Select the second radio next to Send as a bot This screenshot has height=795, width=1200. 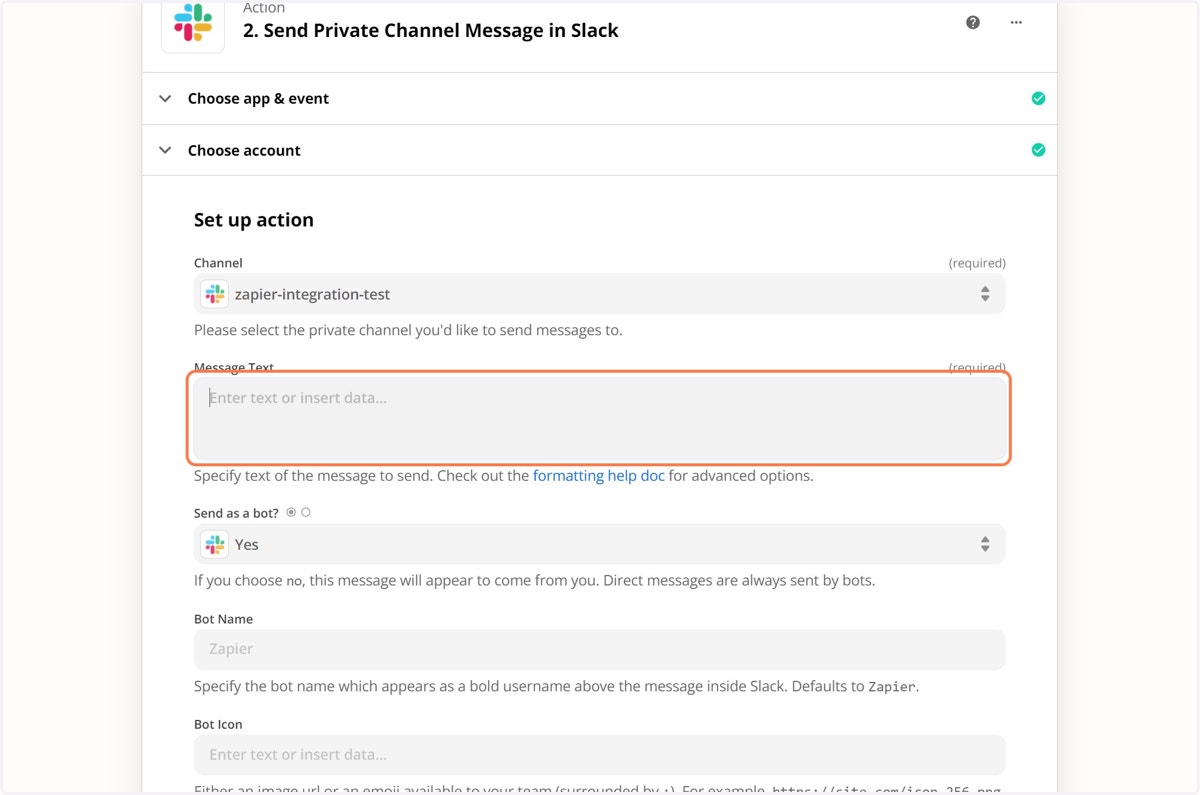(306, 512)
